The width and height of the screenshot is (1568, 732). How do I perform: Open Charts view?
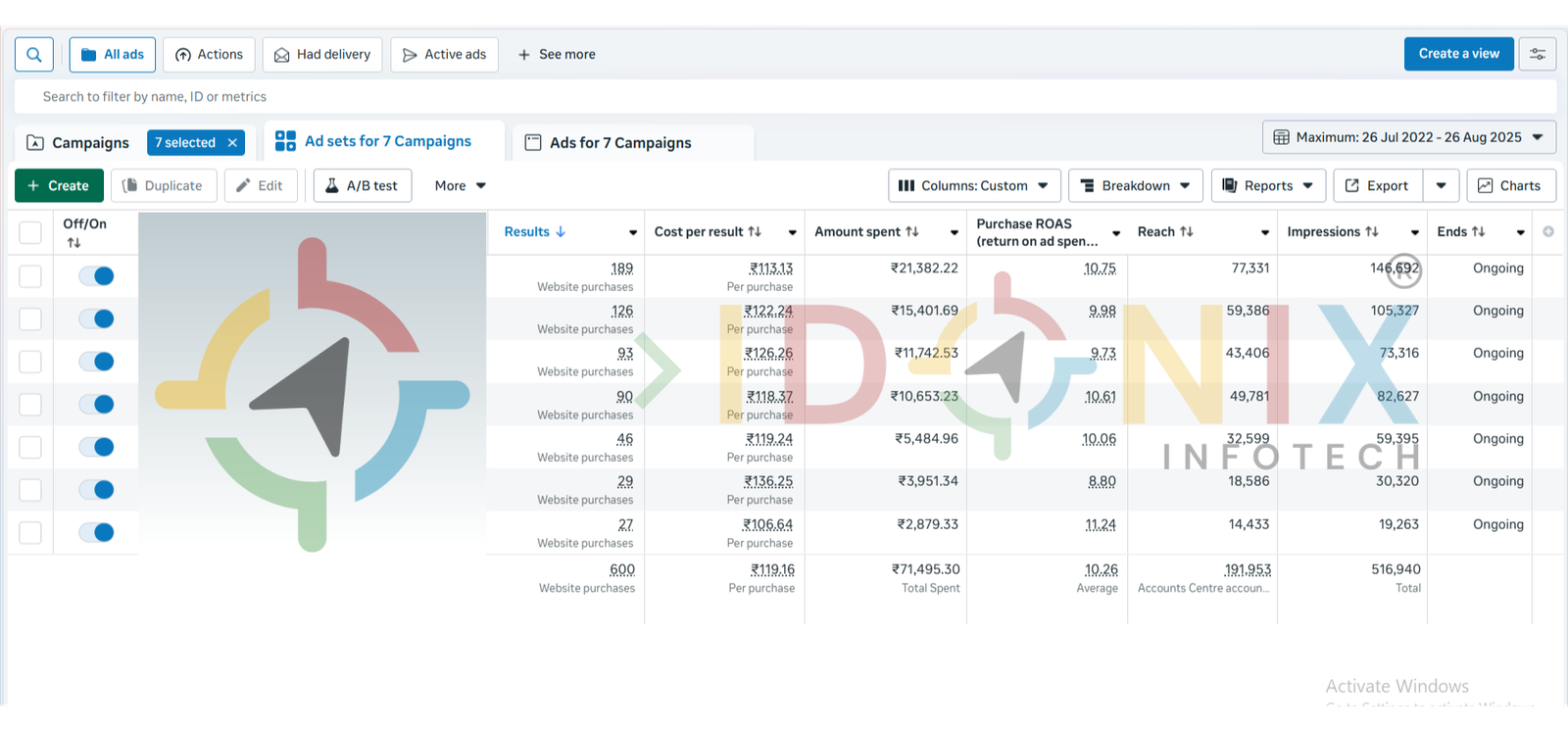point(1509,186)
